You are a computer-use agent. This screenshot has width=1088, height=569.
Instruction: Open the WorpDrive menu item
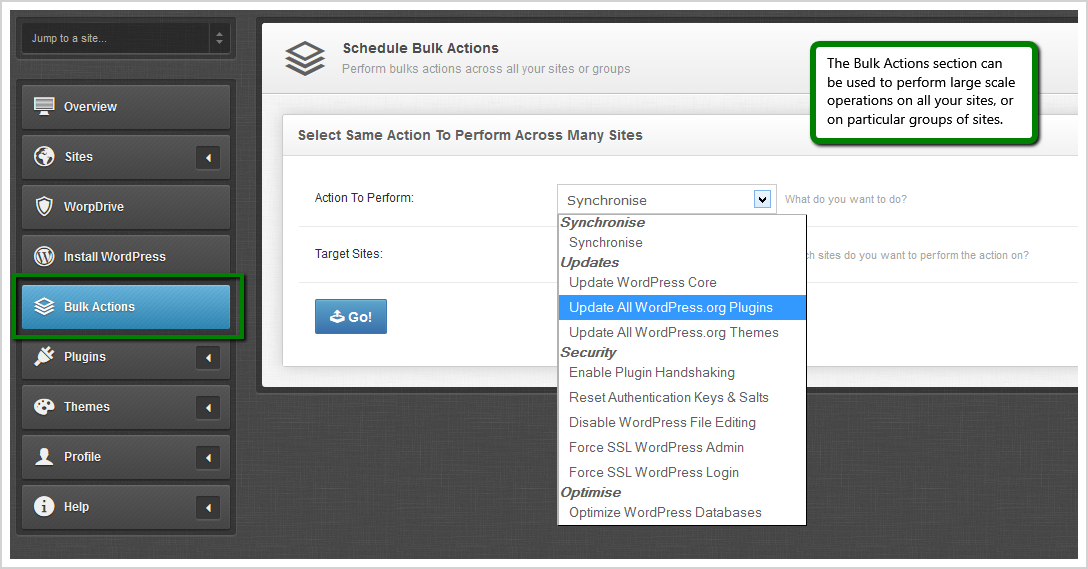tap(126, 207)
